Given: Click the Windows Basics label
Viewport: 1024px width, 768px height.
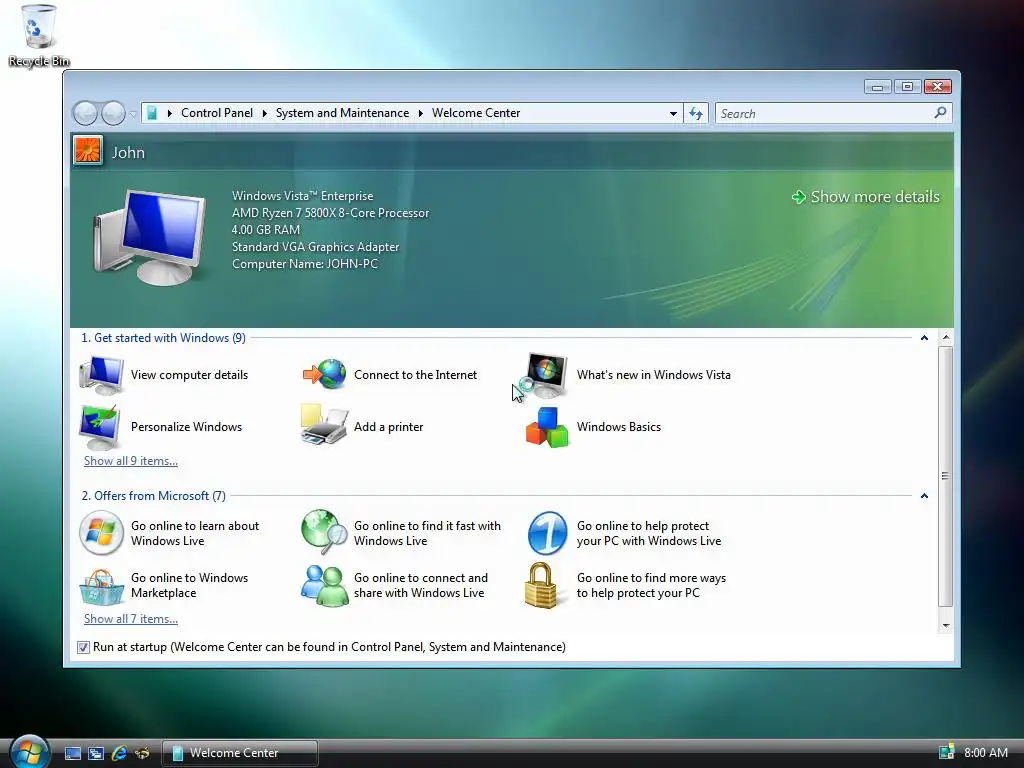Looking at the screenshot, I should (618, 427).
